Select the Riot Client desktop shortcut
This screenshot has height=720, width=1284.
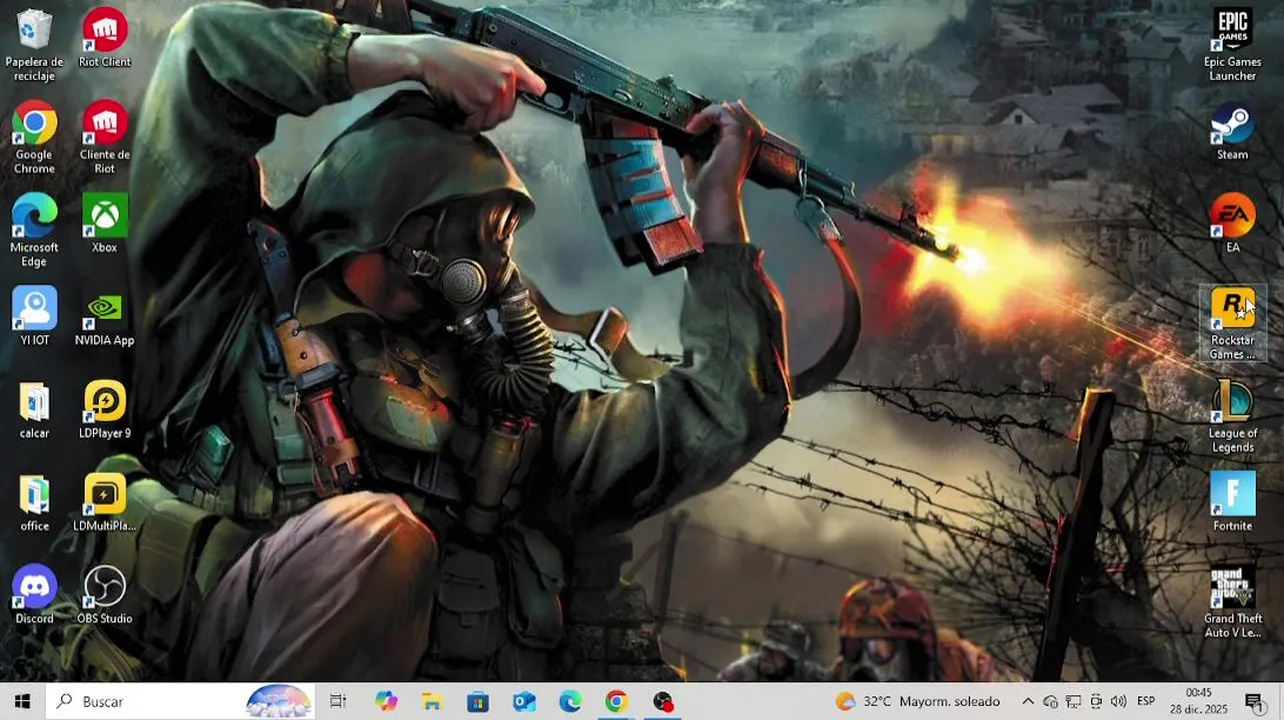point(105,38)
